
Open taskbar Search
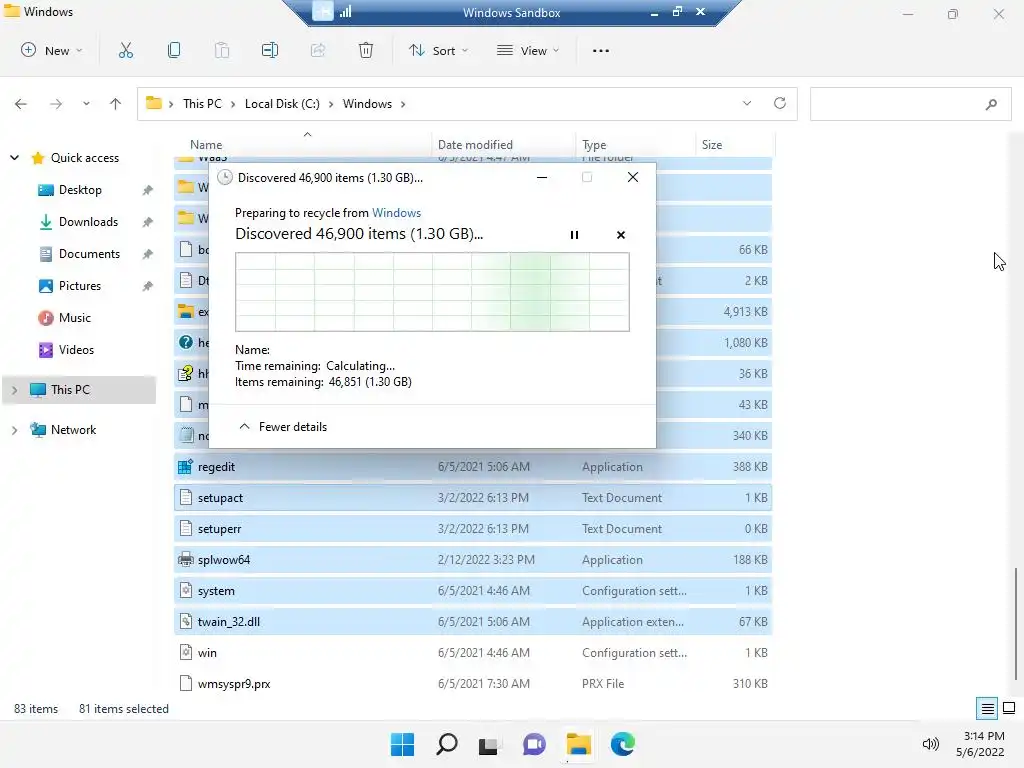click(x=447, y=744)
